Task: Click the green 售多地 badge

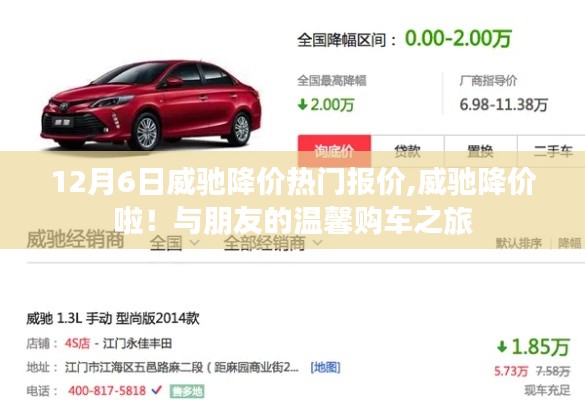Action: (x=187, y=391)
